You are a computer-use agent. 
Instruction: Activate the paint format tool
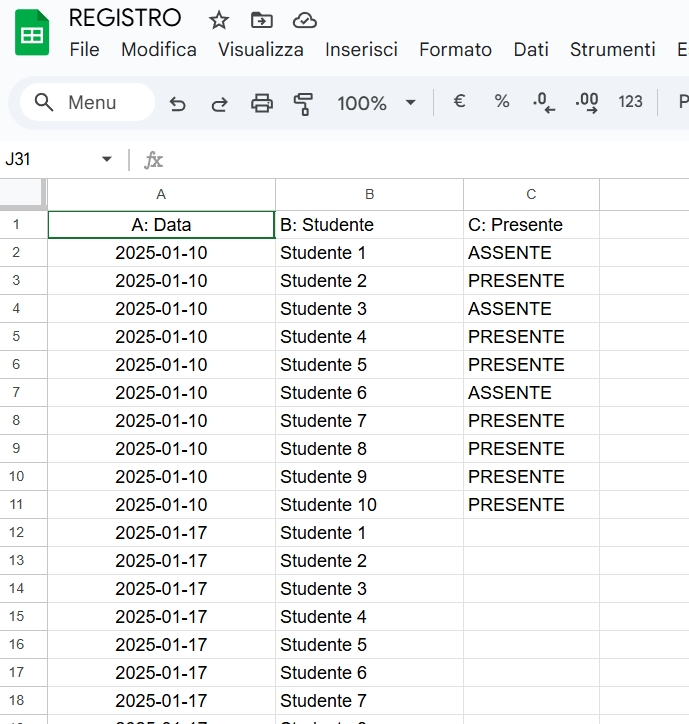[303, 103]
